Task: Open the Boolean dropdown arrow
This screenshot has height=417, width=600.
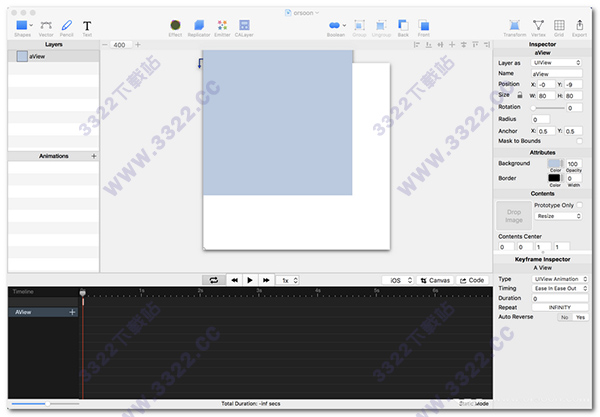Action: 344,25
